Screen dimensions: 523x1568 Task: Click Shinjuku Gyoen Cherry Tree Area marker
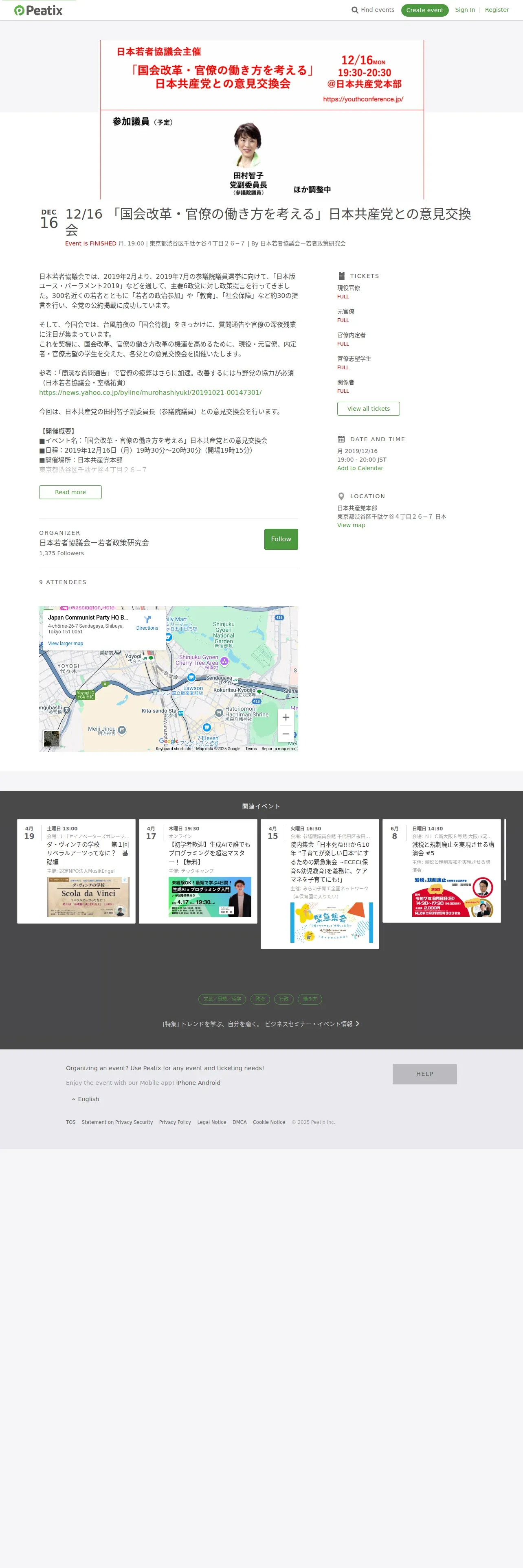pyautogui.click(x=225, y=661)
